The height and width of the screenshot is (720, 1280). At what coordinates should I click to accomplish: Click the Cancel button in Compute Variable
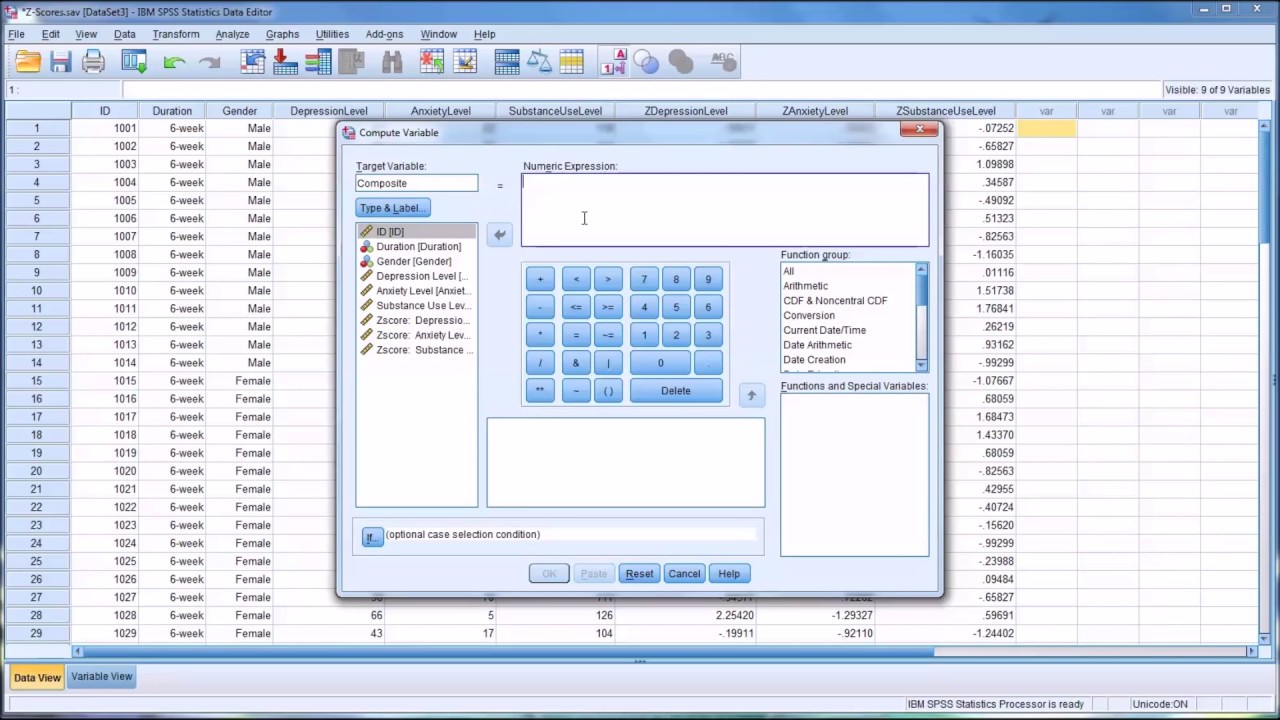[684, 574]
